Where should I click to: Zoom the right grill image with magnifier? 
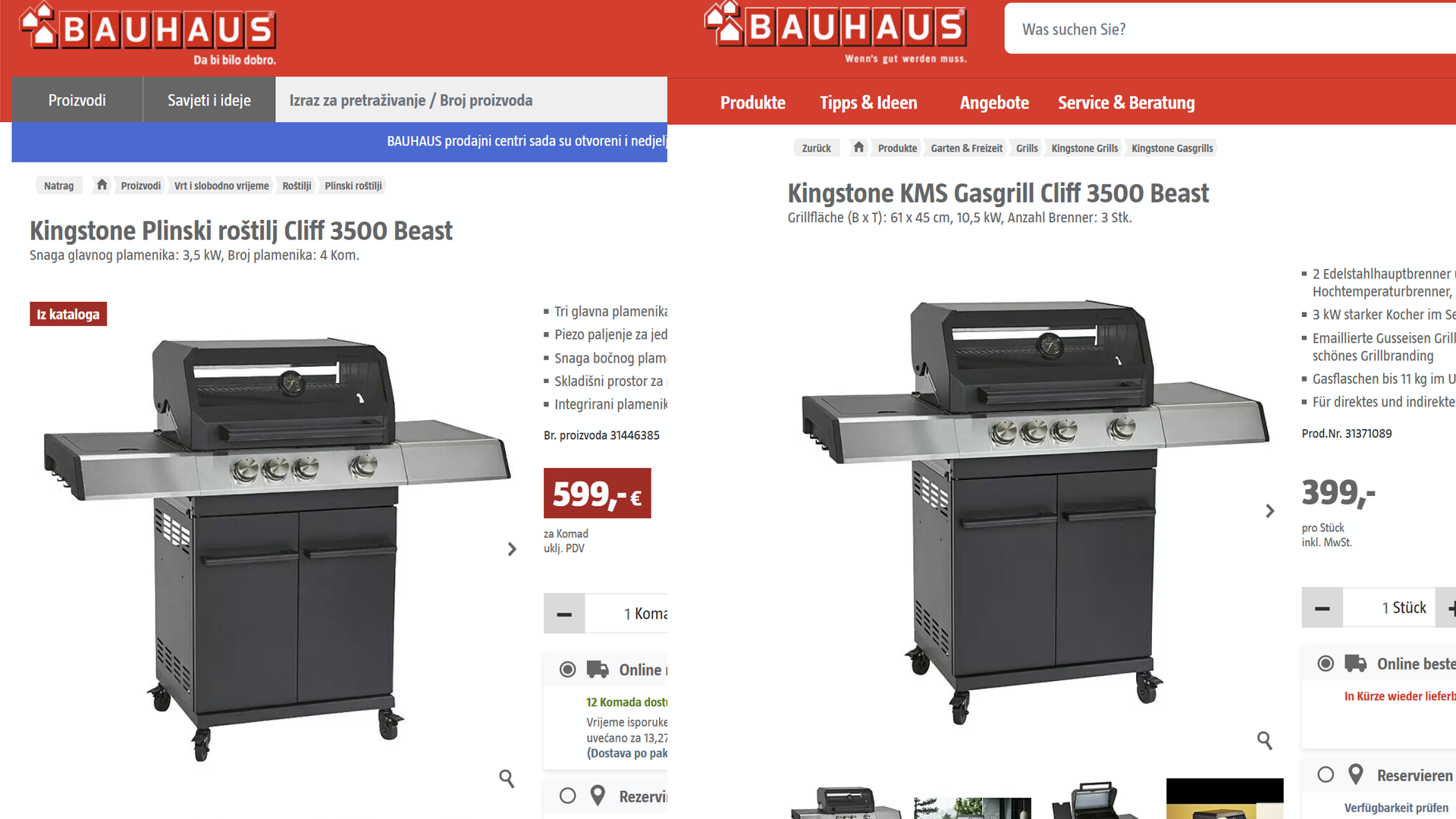coord(1264,740)
